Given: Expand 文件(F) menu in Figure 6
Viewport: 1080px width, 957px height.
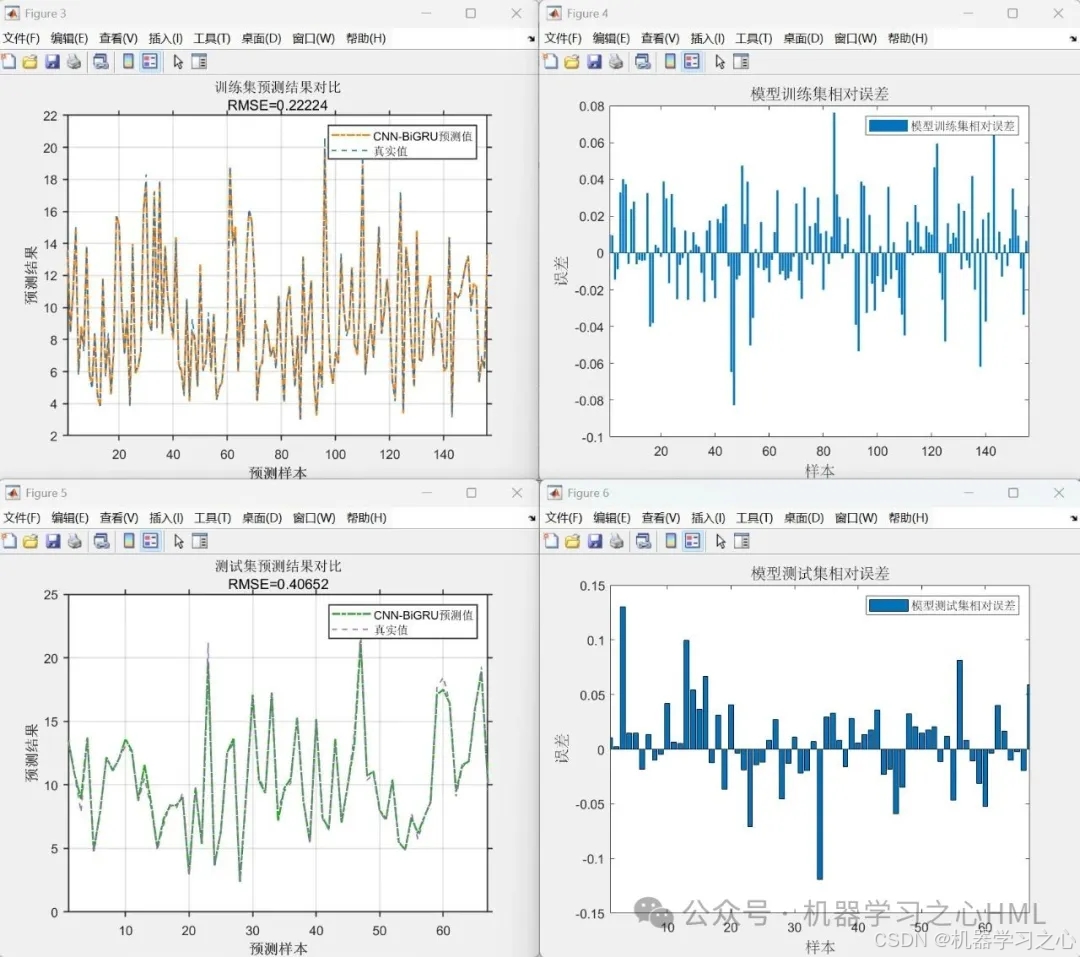Looking at the screenshot, I should tap(563, 518).
